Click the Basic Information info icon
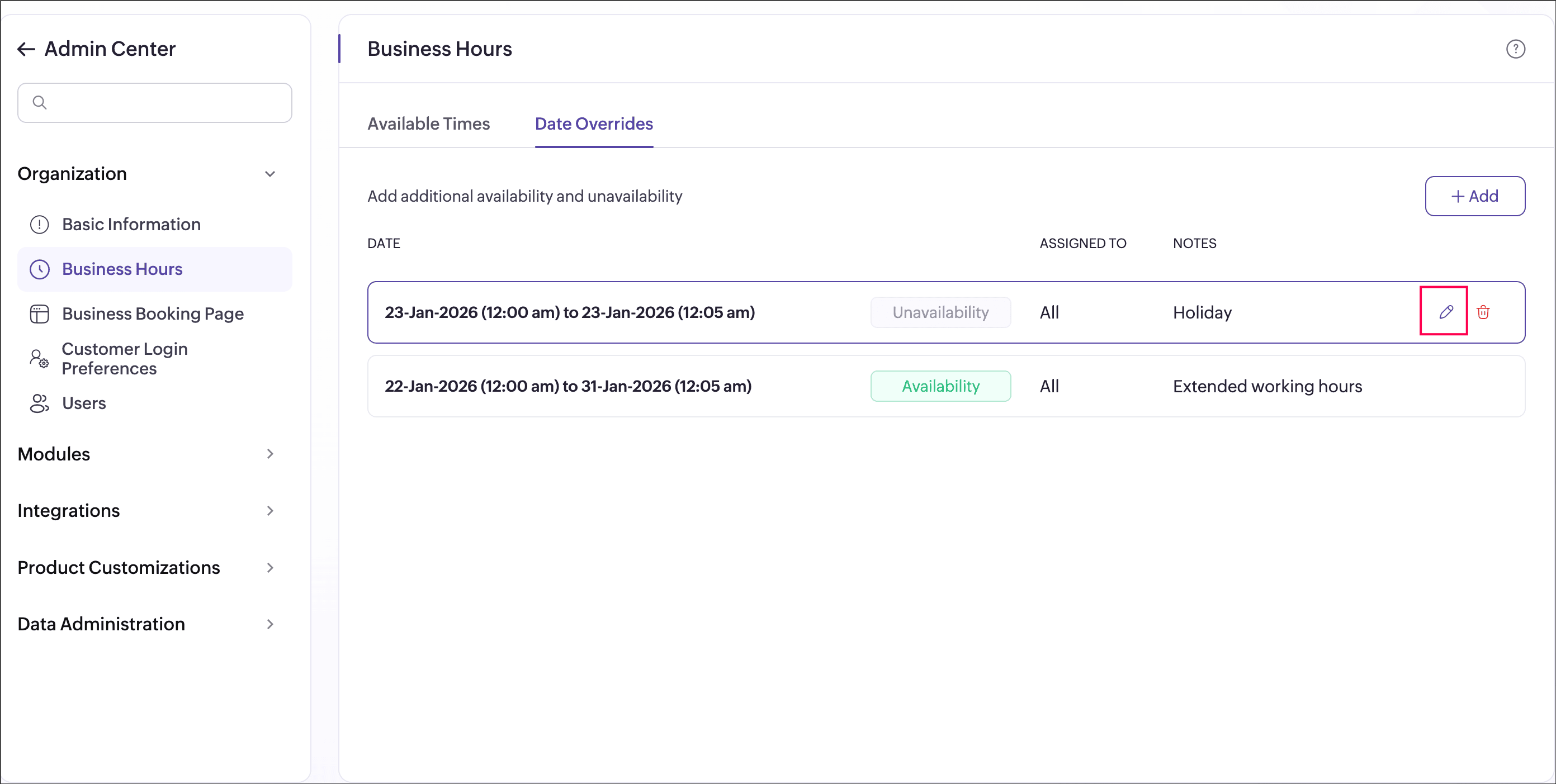 [x=40, y=225]
